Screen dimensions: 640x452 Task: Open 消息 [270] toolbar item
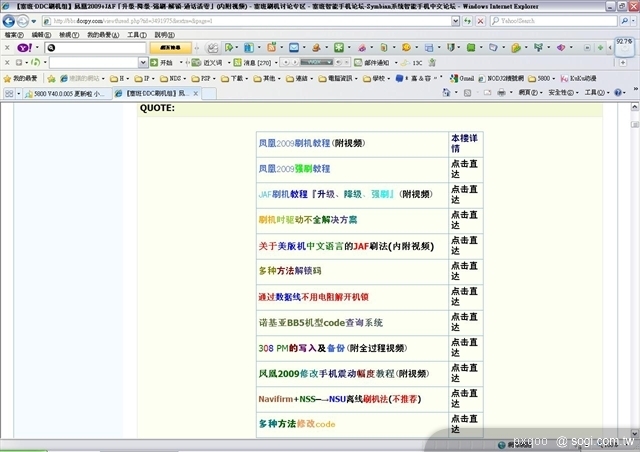(x=252, y=62)
